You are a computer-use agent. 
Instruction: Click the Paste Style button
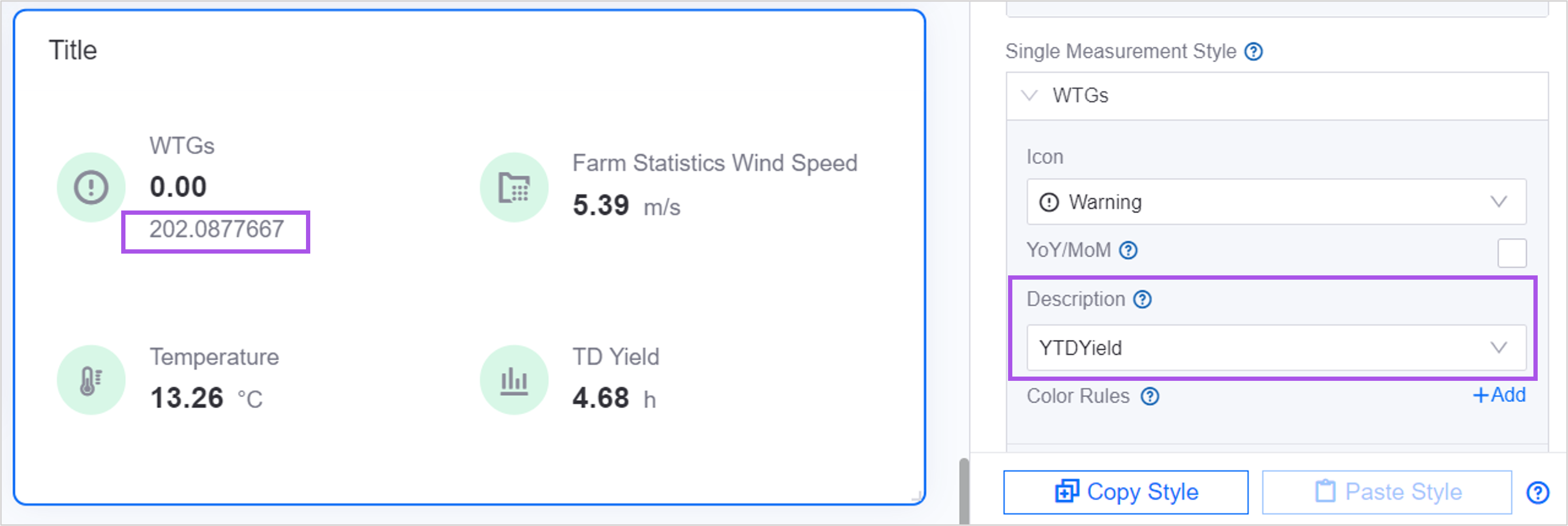tap(1386, 492)
